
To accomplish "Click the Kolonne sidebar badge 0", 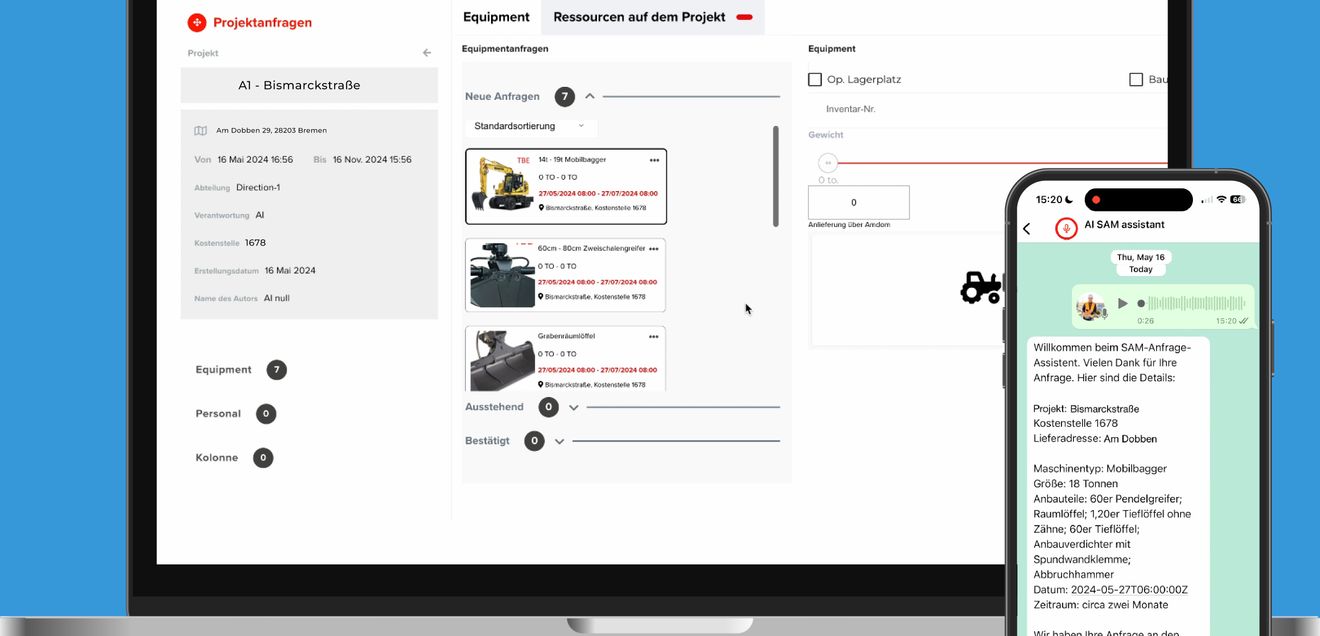I will click(x=263, y=458).
